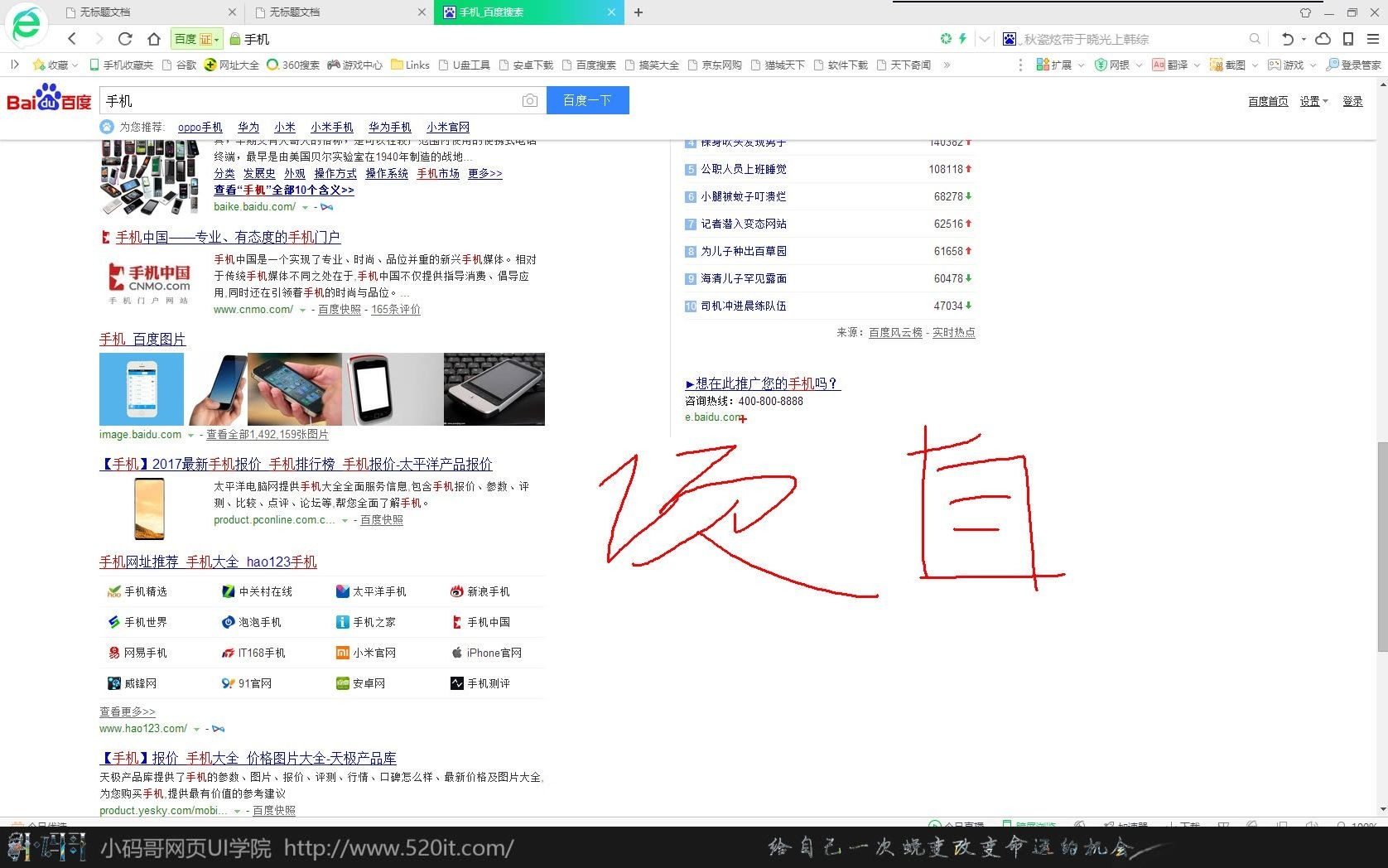
Task: Open the browser hamburger menu
Action: click(x=1373, y=39)
